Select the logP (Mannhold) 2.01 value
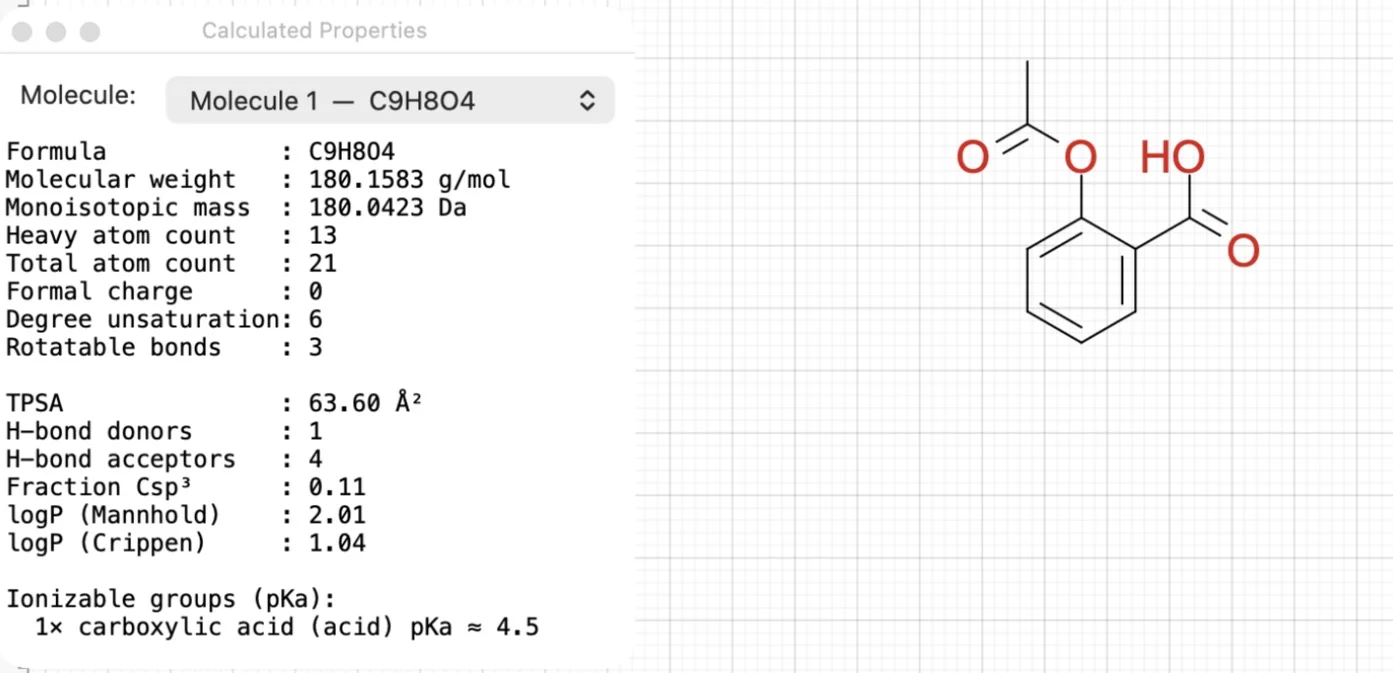The image size is (1393, 673). point(337,515)
